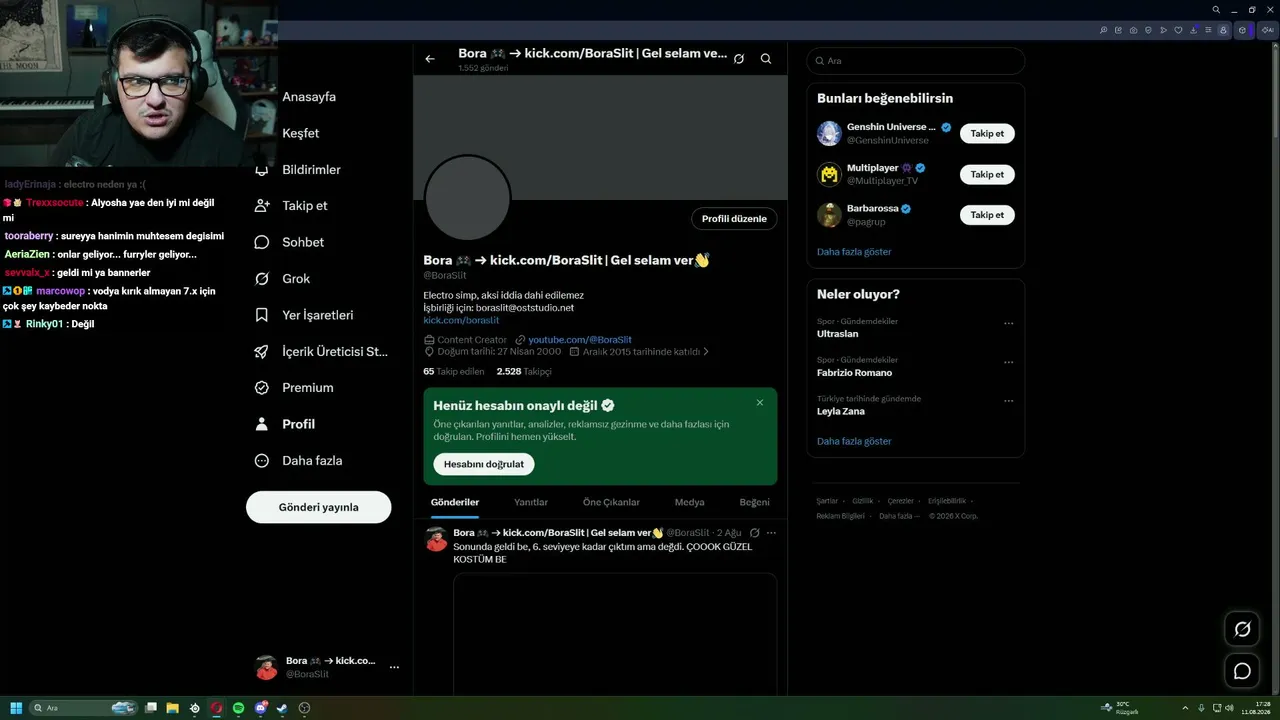Follow Multiplayer with Takip et
This screenshot has width=1280, height=720.
click(x=987, y=174)
